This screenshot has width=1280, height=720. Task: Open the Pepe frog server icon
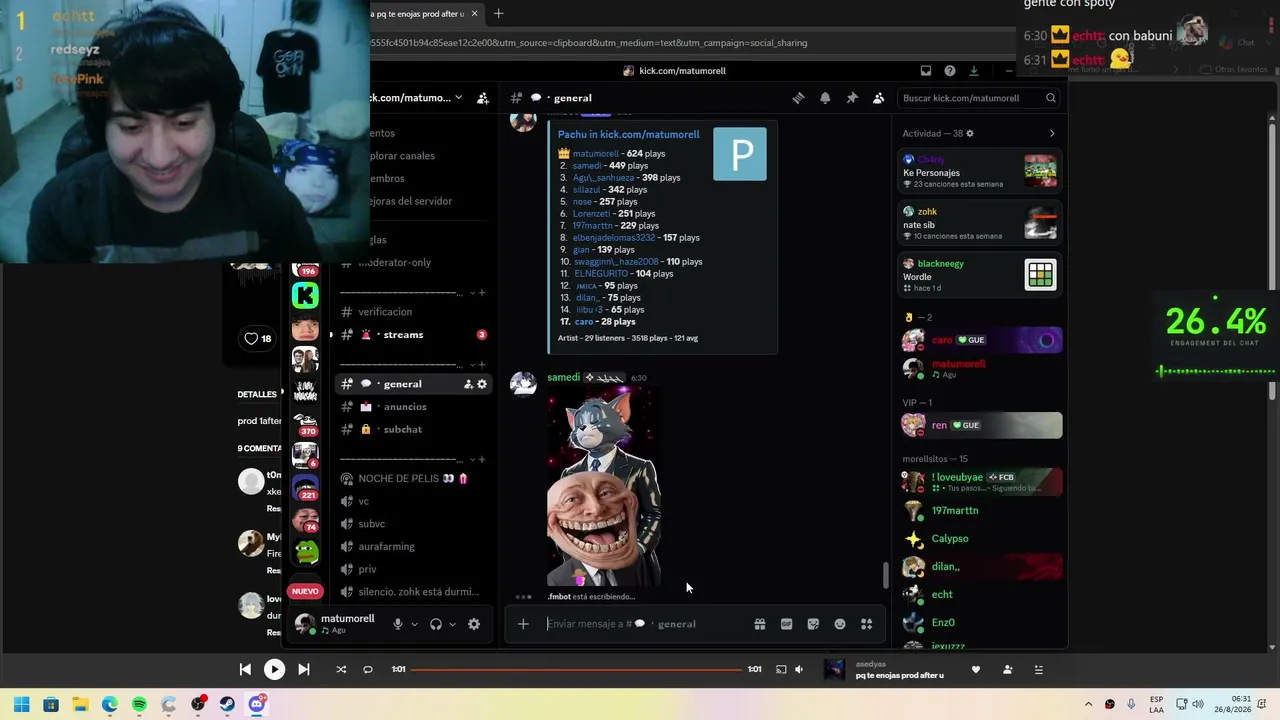click(305, 552)
